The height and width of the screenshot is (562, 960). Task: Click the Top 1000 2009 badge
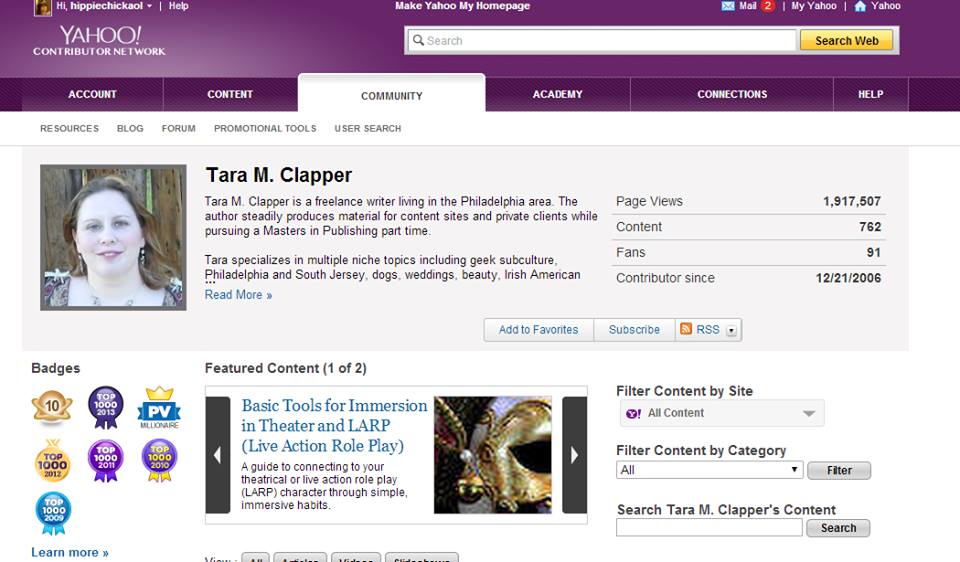(x=53, y=513)
